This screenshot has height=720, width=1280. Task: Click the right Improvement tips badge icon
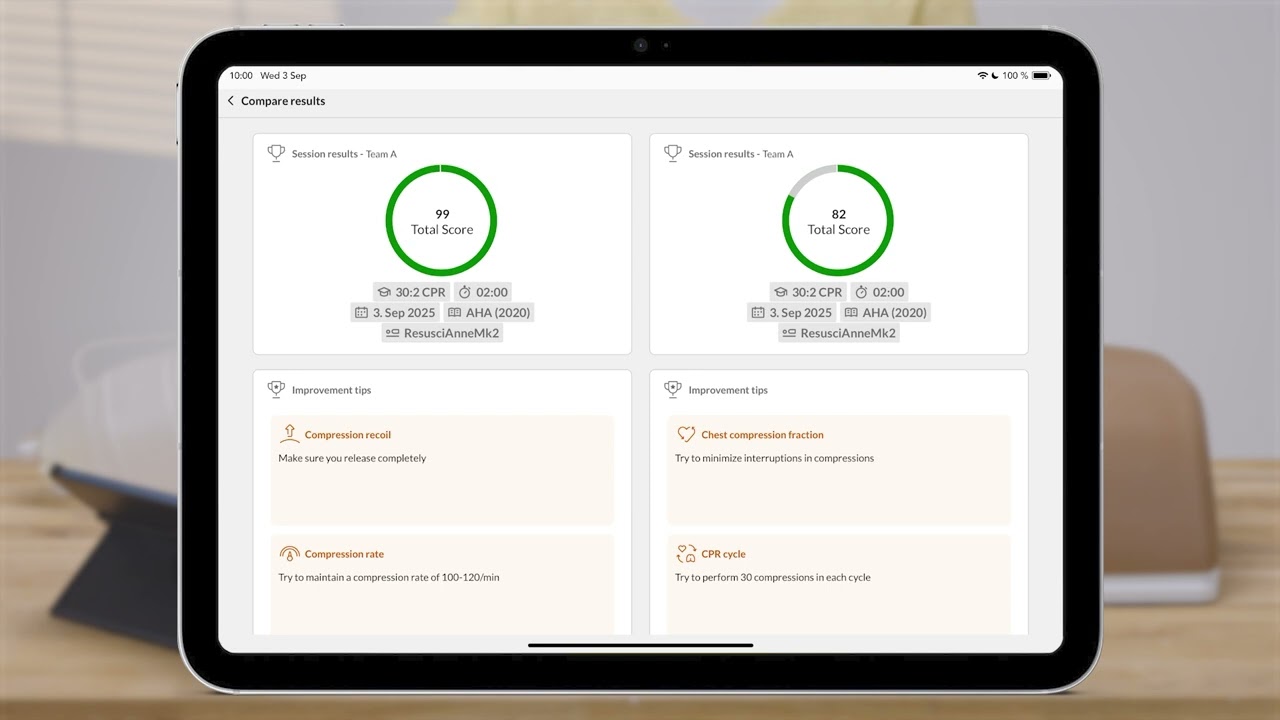coord(673,390)
